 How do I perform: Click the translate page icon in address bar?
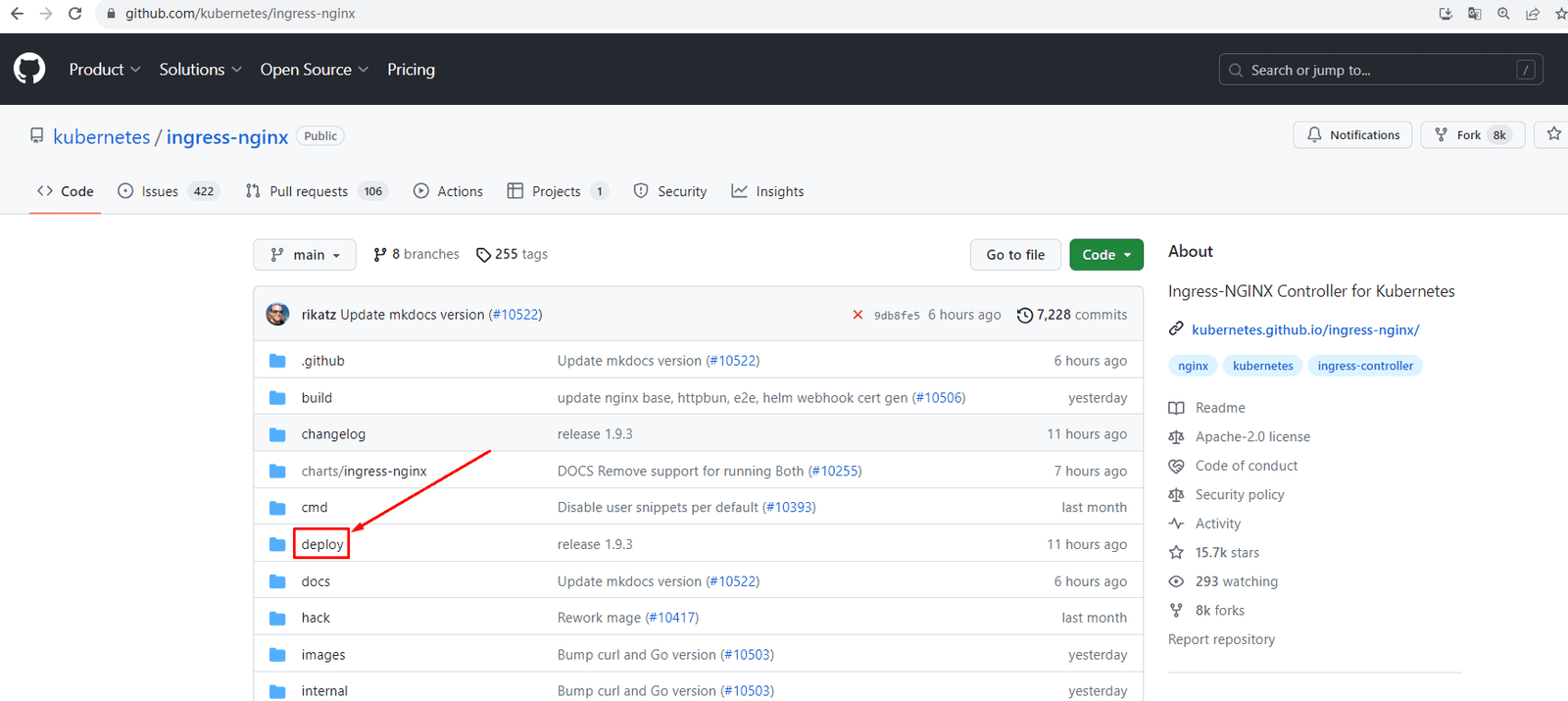pos(1474,14)
